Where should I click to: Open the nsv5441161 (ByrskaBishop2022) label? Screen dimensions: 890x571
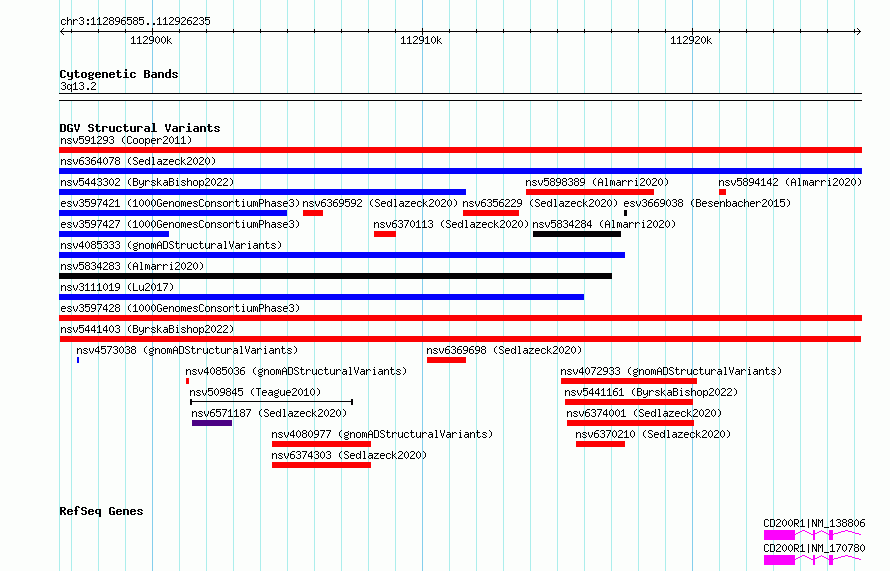[651, 392]
